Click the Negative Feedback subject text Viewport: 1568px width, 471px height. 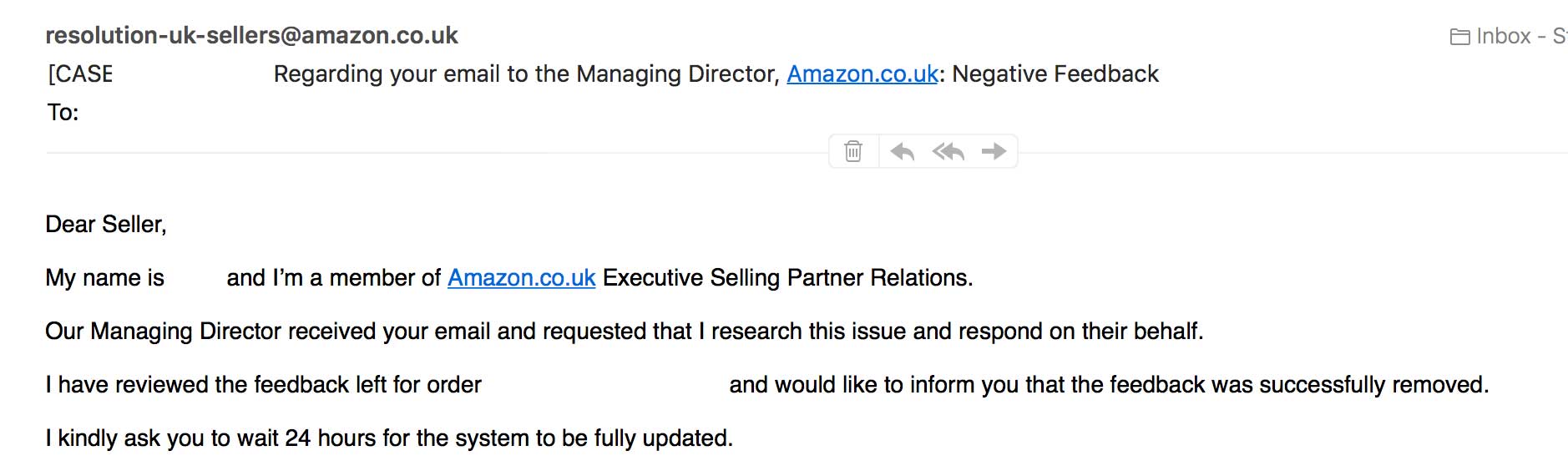pyautogui.click(x=1055, y=74)
